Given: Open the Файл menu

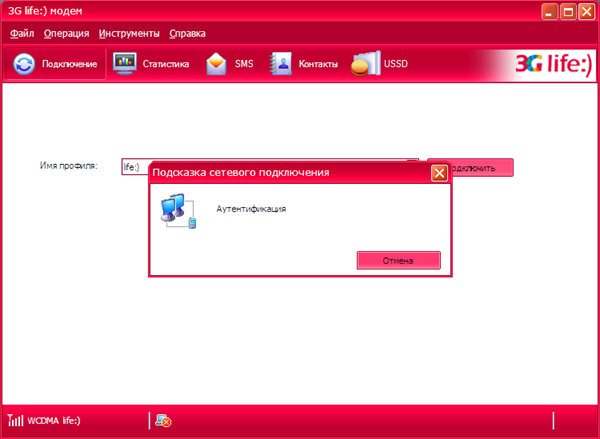Looking at the screenshot, I should (21, 33).
